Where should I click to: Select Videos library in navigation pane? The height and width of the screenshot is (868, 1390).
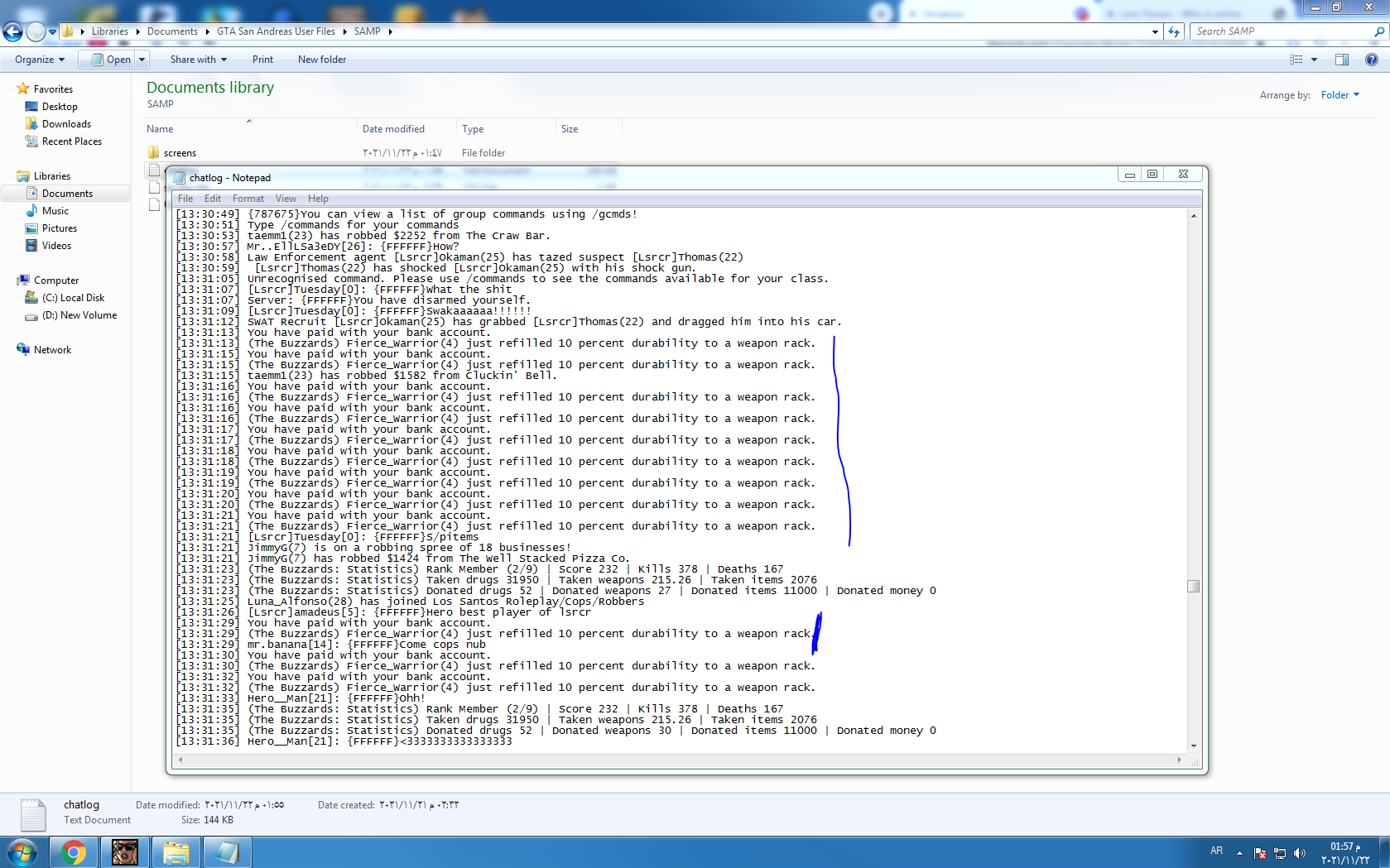pyautogui.click(x=56, y=246)
